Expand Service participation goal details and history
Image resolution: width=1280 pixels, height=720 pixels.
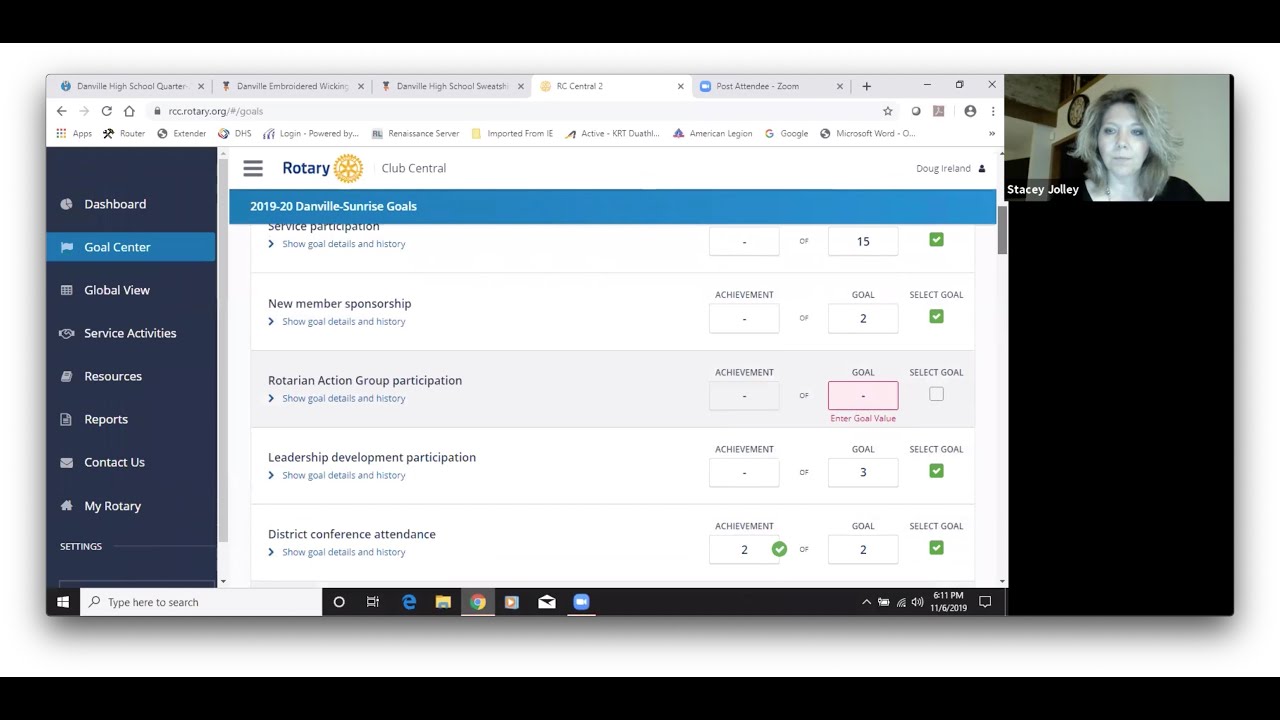[337, 244]
